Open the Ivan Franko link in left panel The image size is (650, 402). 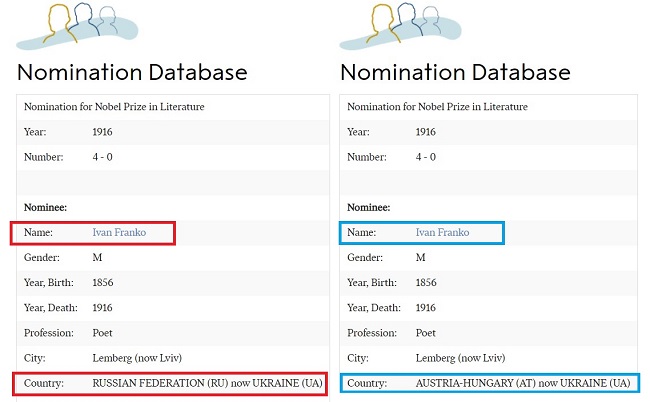tap(119, 233)
